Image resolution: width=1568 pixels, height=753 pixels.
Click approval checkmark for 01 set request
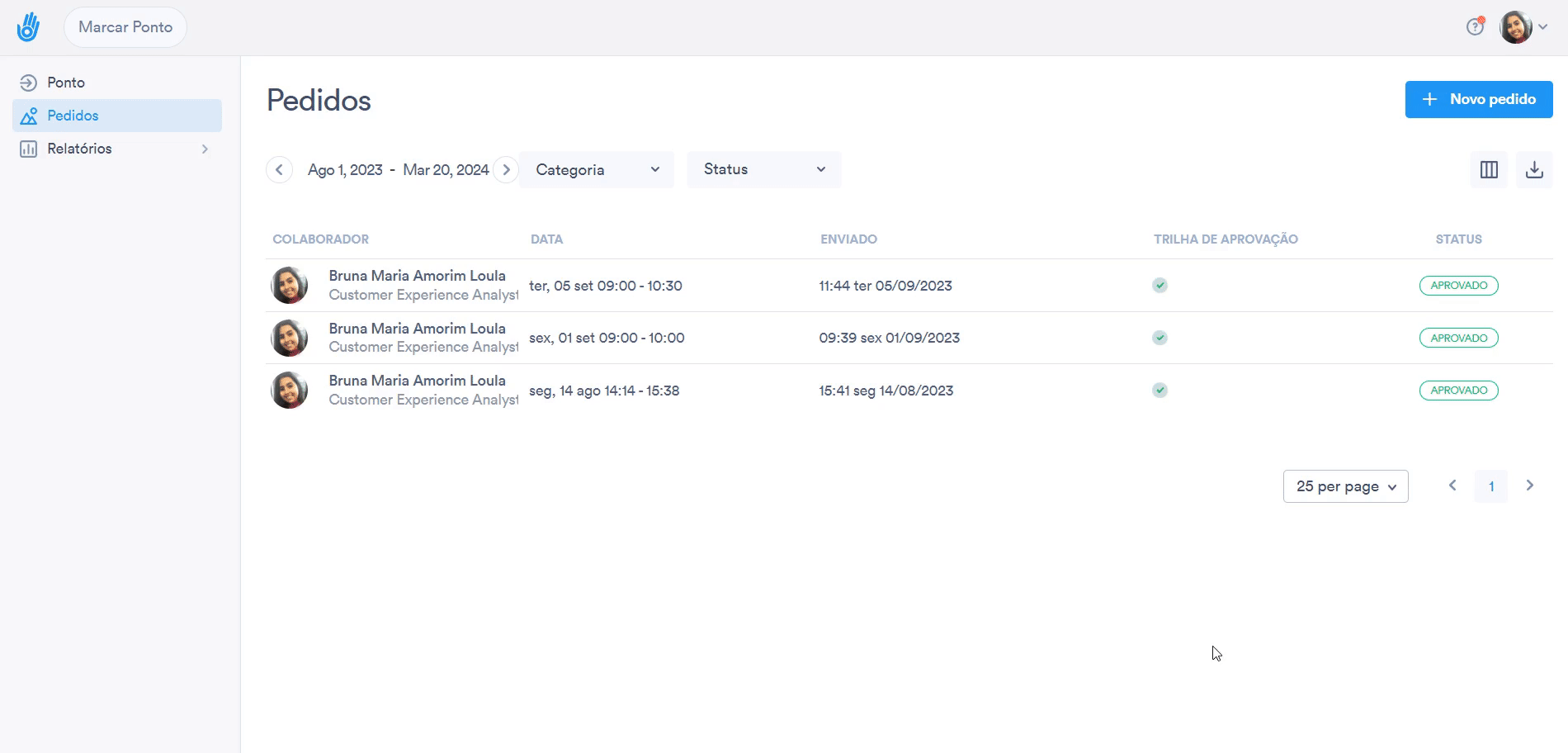[1159, 338]
